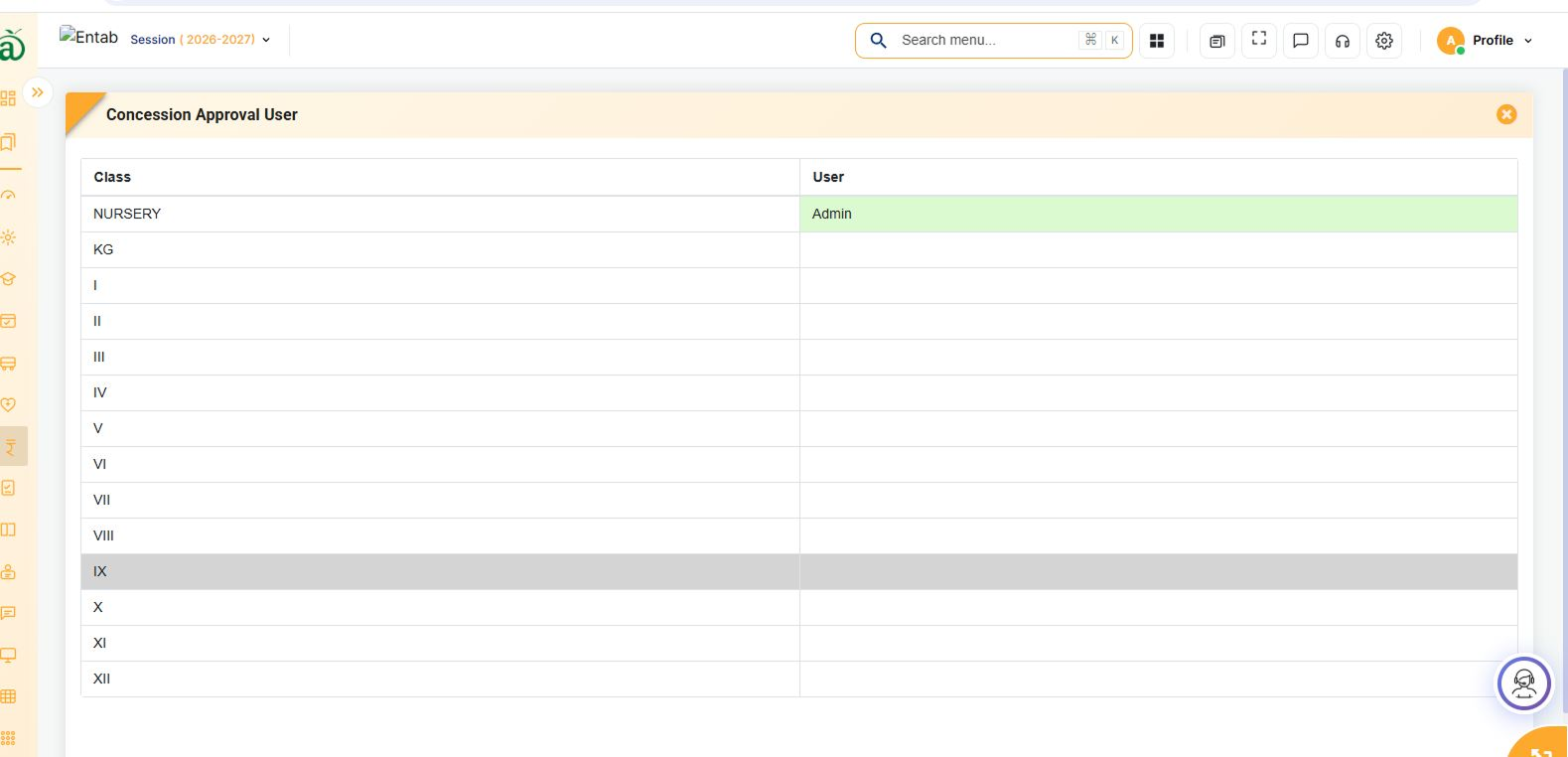Expand the sidebar with double-chevron button
The image size is (1568, 757).
38,92
